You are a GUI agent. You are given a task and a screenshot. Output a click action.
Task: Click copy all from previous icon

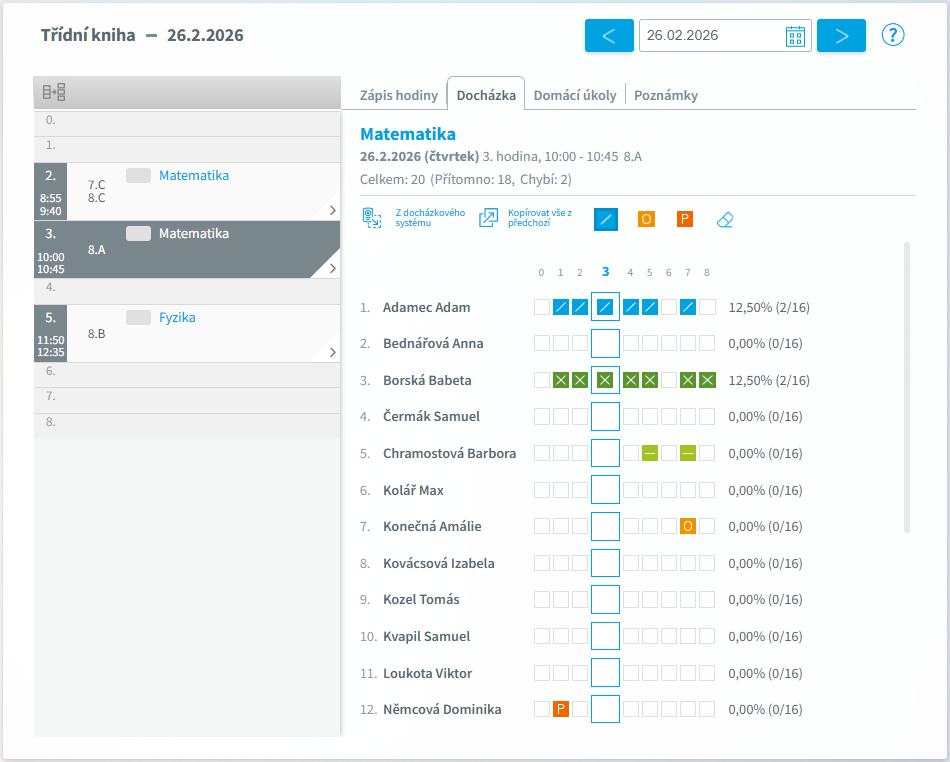point(488,218)
